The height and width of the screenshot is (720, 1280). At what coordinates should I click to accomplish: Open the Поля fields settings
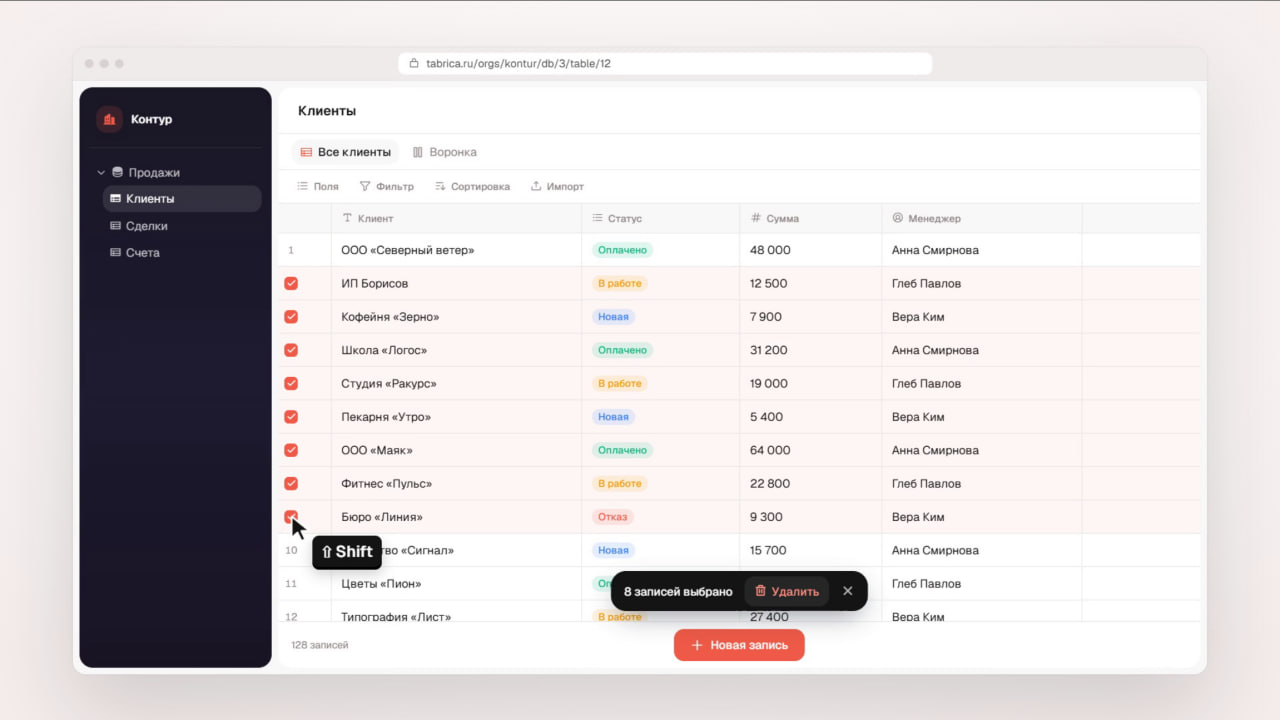(x=318, y=186)
